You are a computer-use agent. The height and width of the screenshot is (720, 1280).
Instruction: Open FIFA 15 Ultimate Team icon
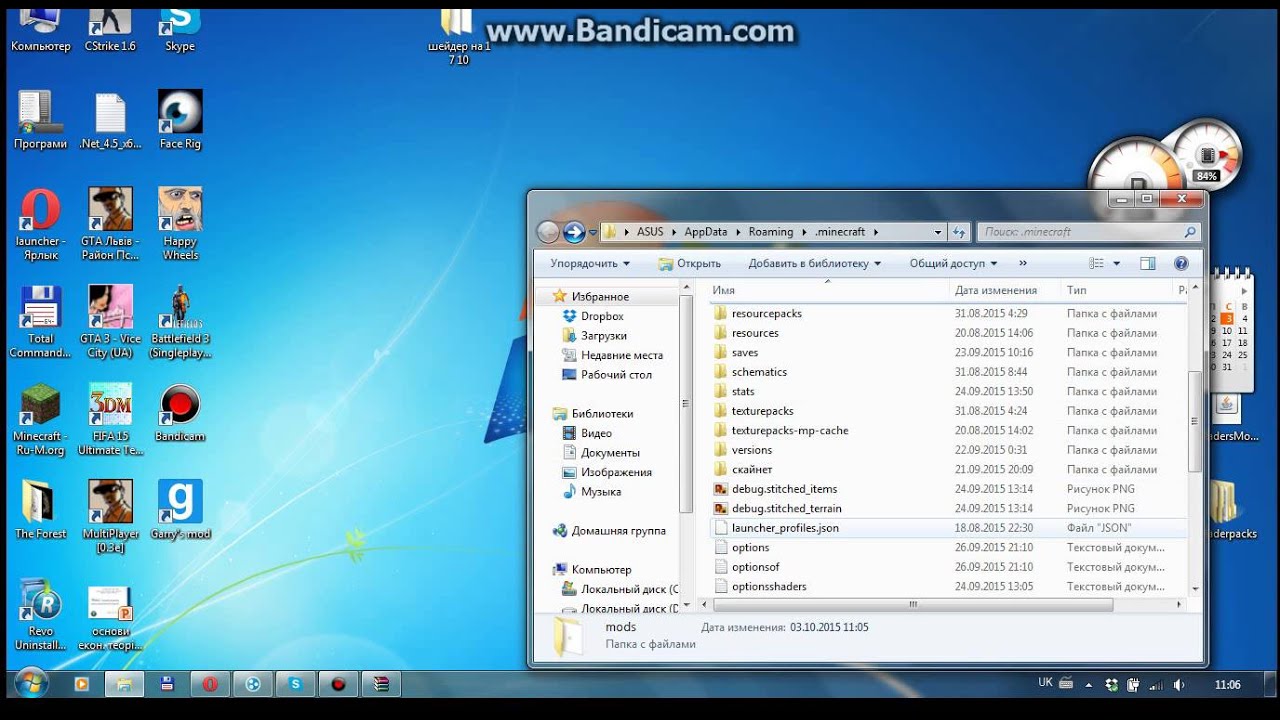(x=110, y=419)
